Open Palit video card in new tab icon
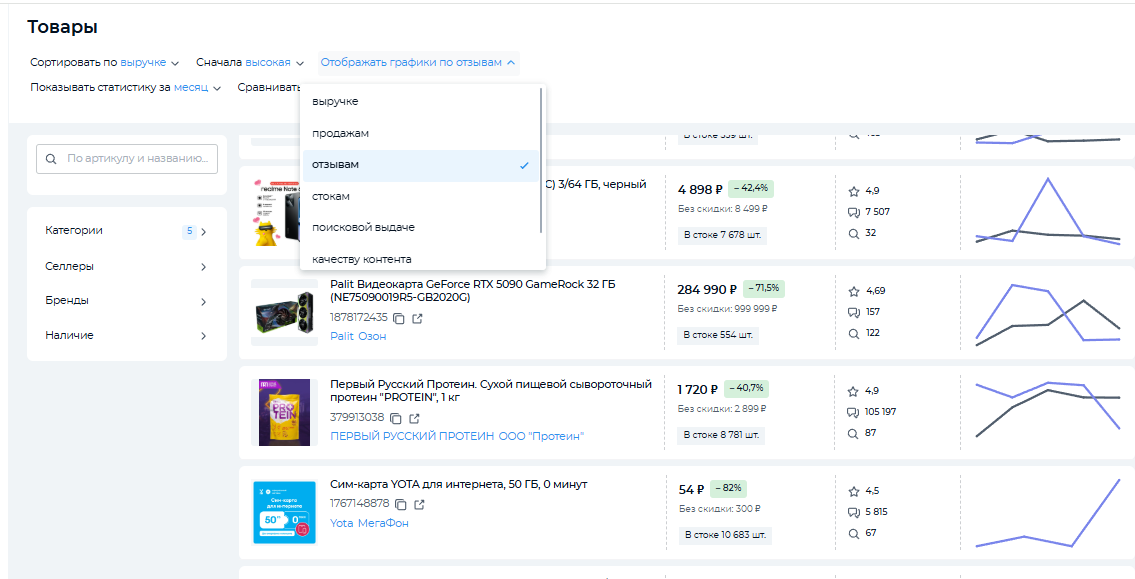The image size is (1135, 579). point(417,318)
